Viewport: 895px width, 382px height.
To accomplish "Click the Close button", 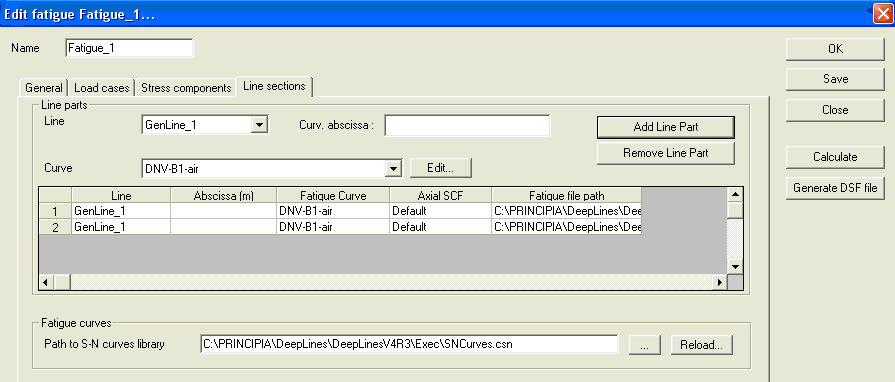I will 835,110.
